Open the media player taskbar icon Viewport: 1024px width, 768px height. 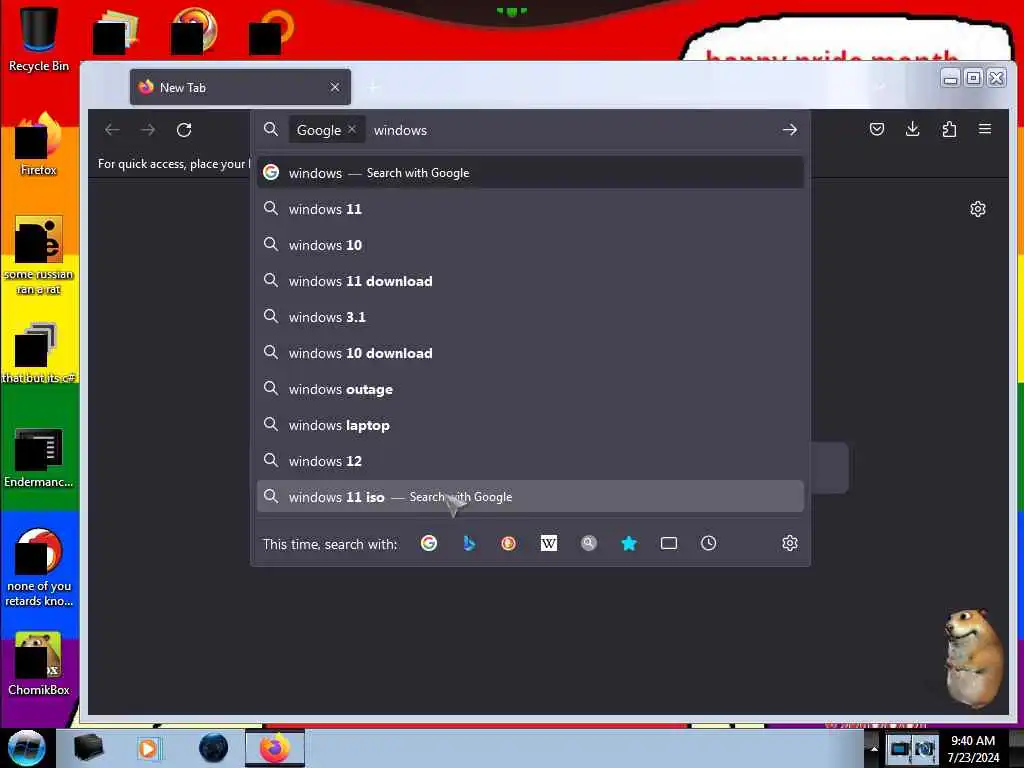tap(148, 748)
